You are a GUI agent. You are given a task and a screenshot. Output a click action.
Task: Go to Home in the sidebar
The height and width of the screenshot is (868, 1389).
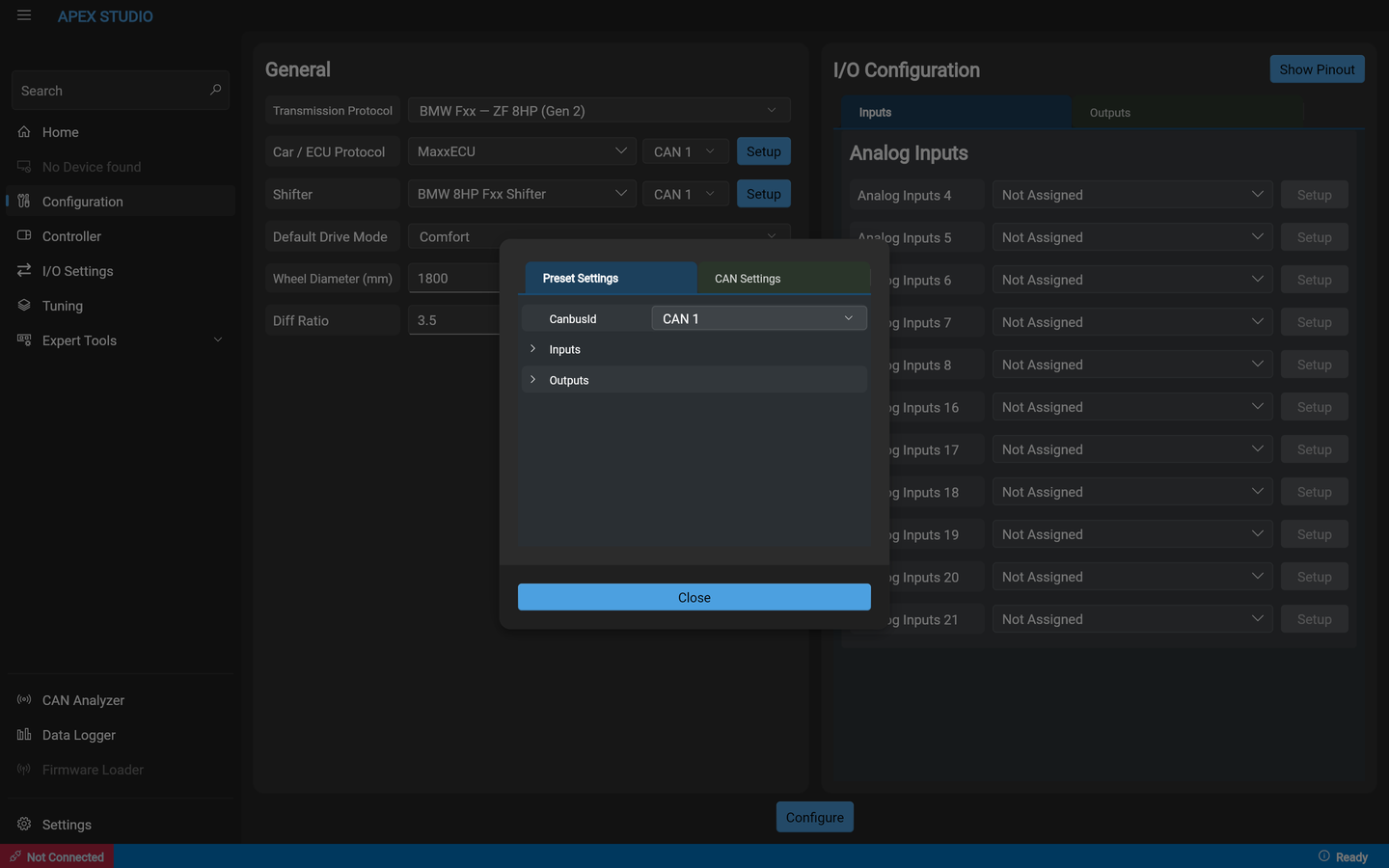pos(121,132)
